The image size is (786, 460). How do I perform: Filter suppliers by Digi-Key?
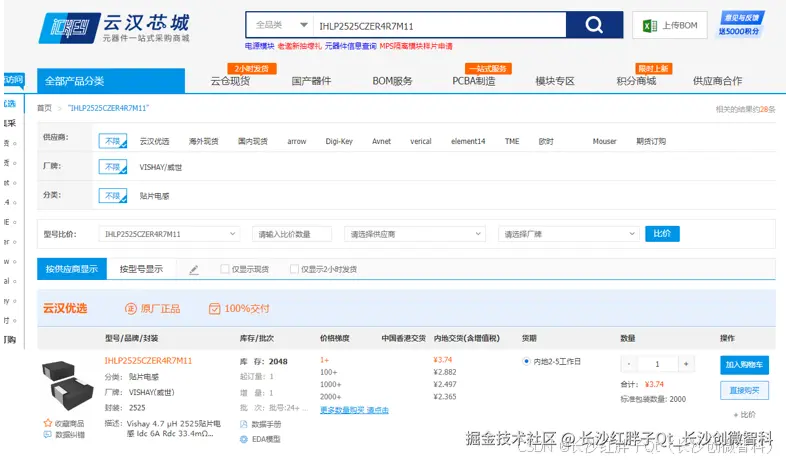(339, 142)
